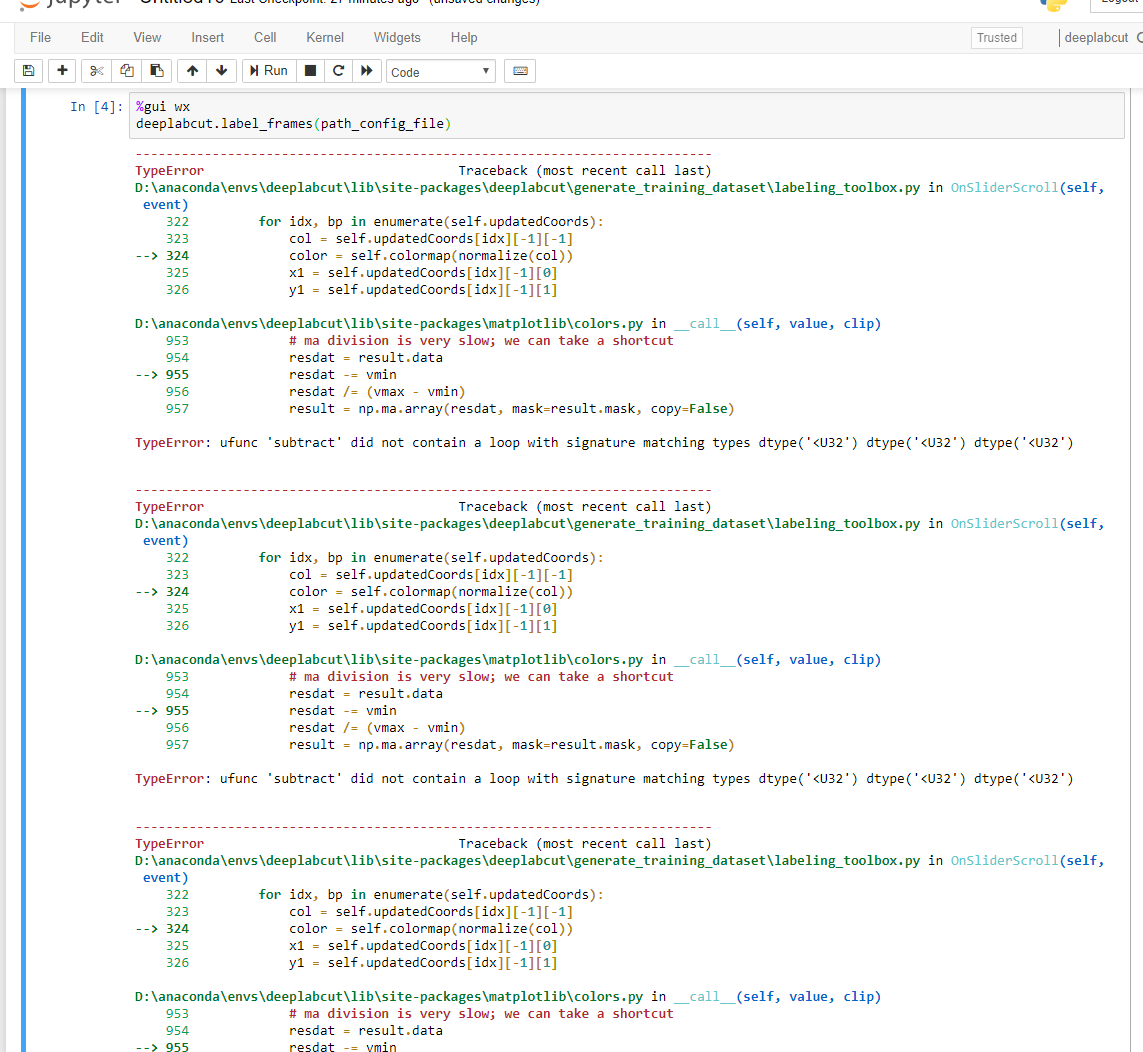This screenshot has height=1052, width=1143.
Task: Open the Kernel menu
Action: click(x=325, y=37)
